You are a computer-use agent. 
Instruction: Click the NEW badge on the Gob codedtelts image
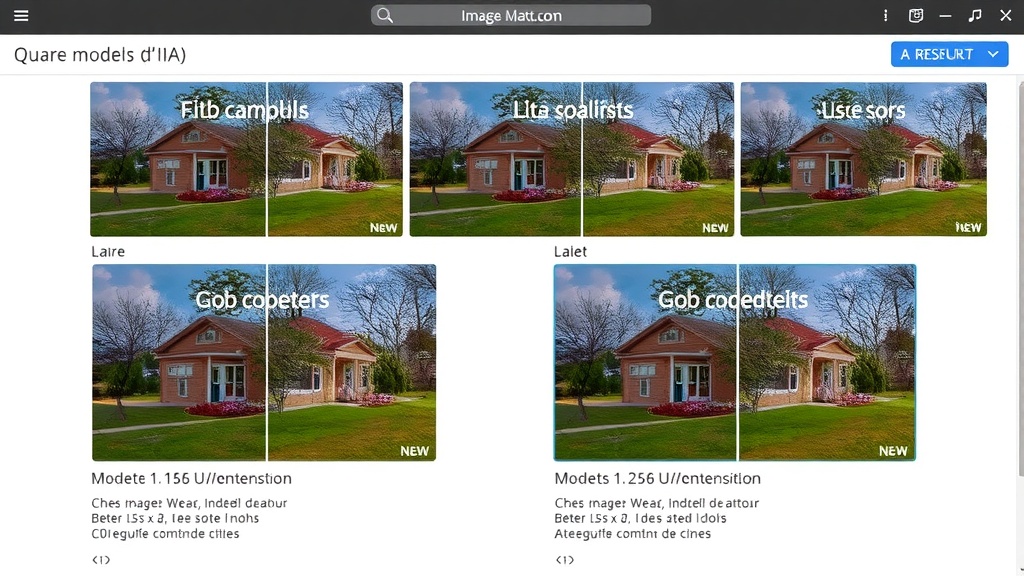coord(893,451)
